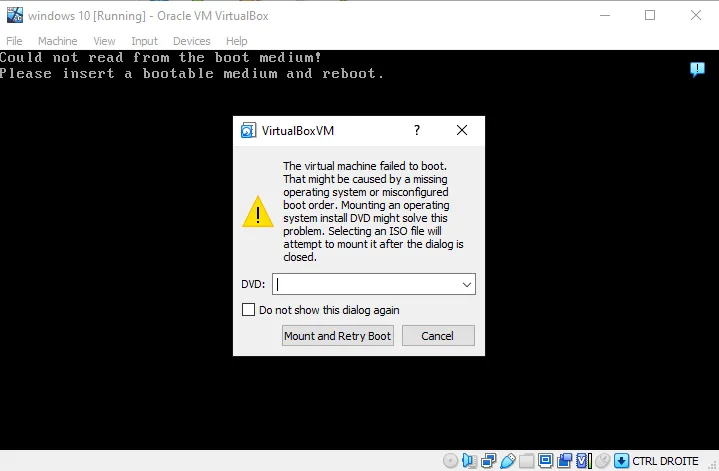Expand the DVD dropdown list
The image size is (719, 471).
(466, 285)
